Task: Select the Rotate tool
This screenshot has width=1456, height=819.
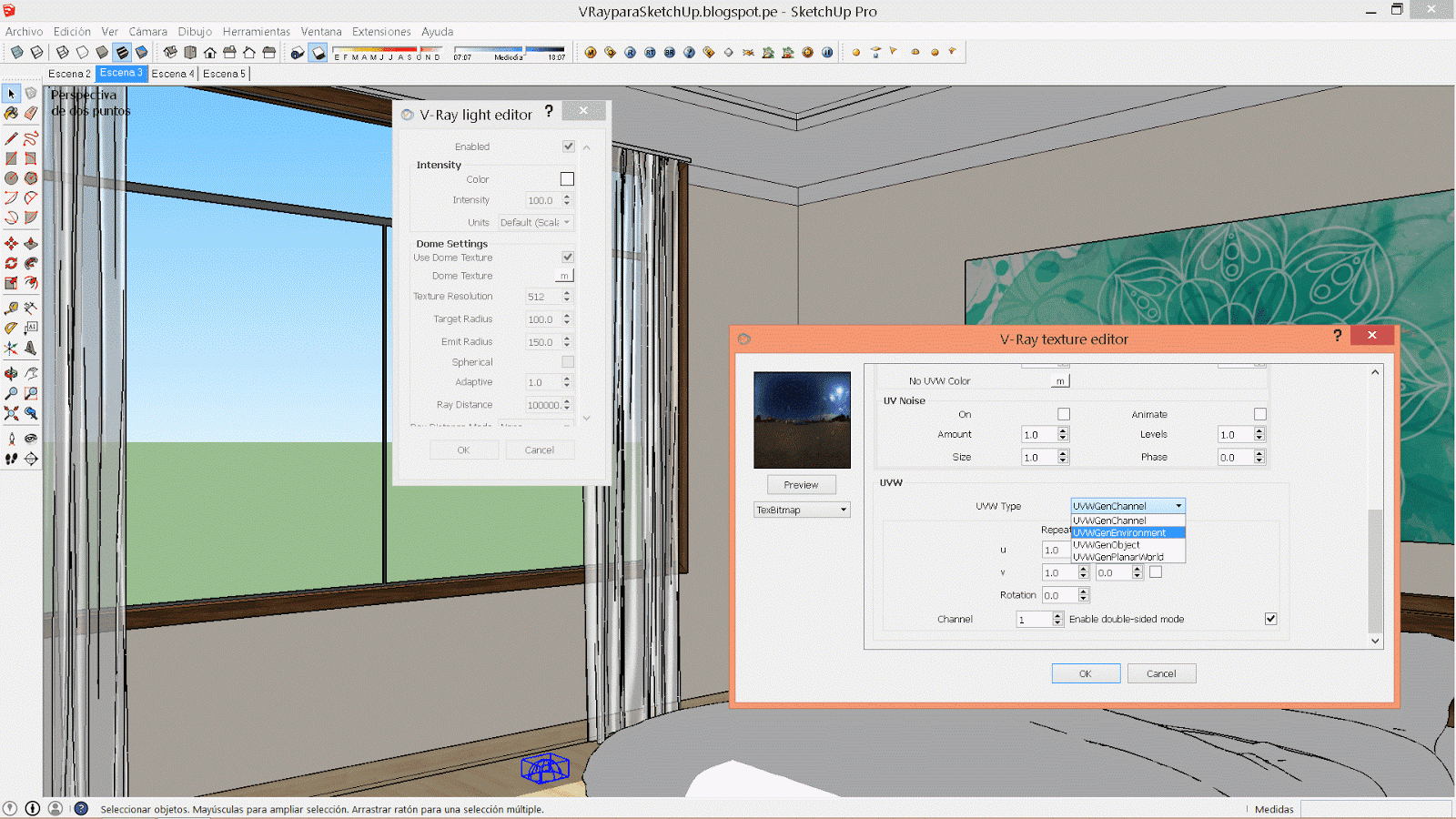Action: 11,262
